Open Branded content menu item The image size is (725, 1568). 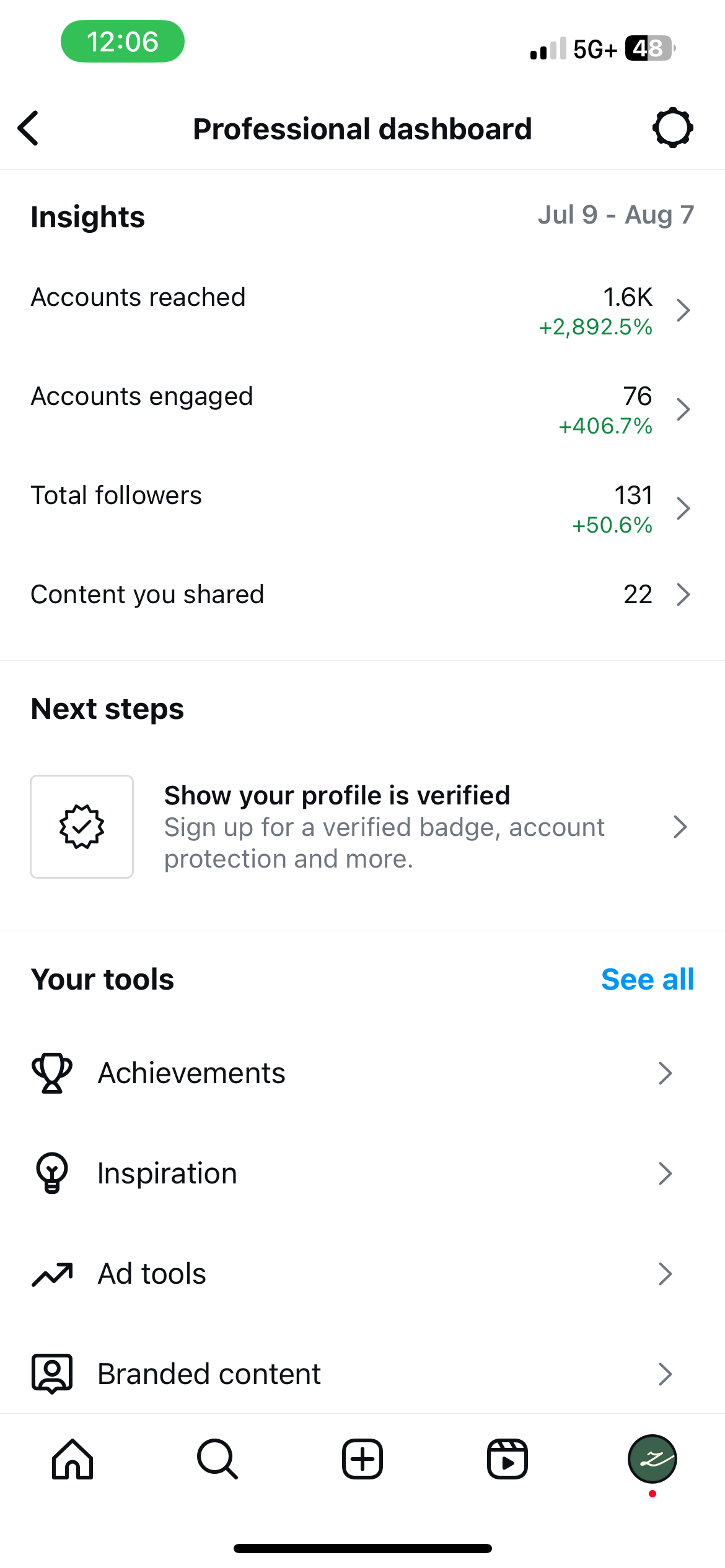click(362, 1374)
